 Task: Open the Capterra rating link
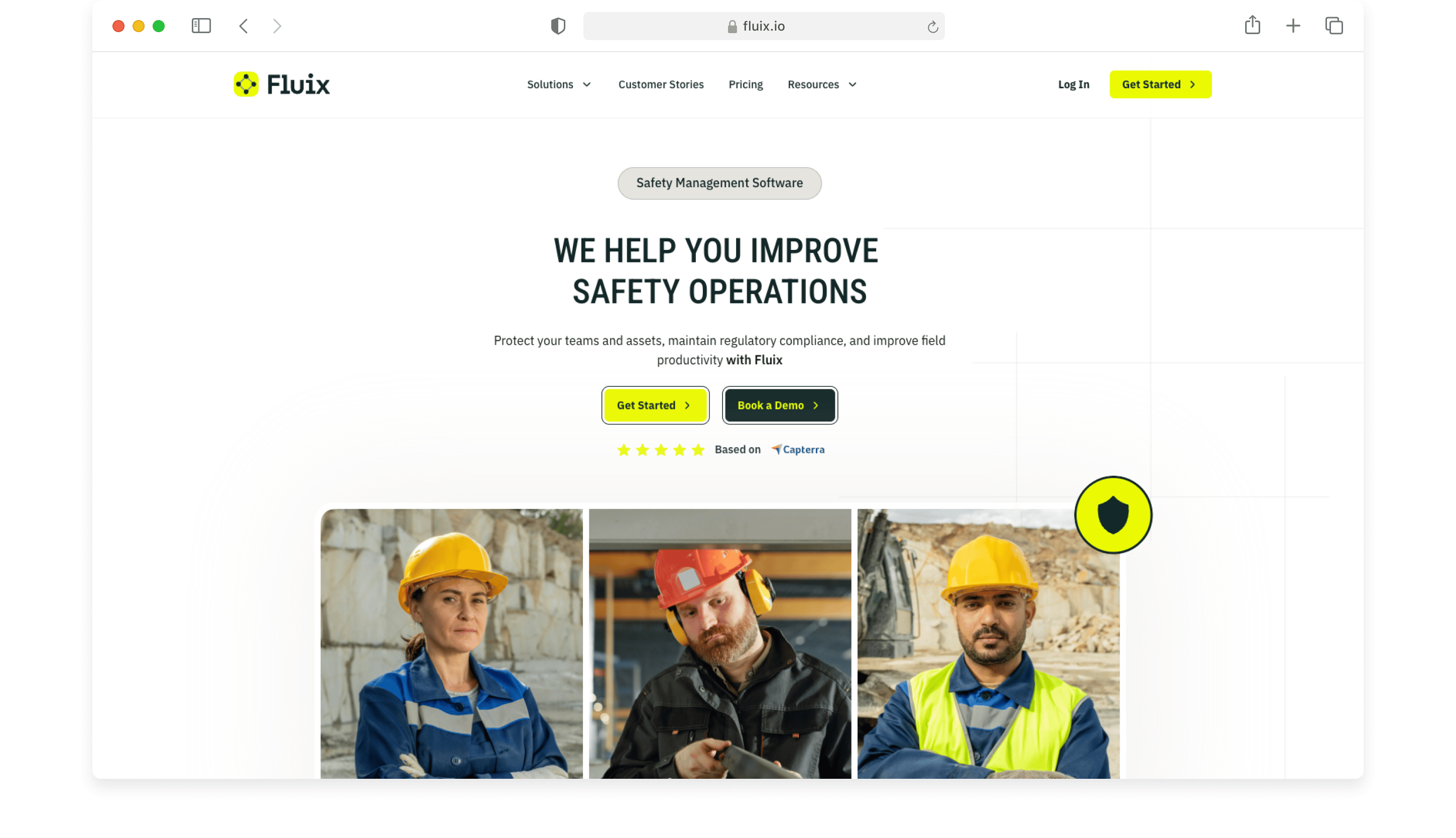coord(797,450)
